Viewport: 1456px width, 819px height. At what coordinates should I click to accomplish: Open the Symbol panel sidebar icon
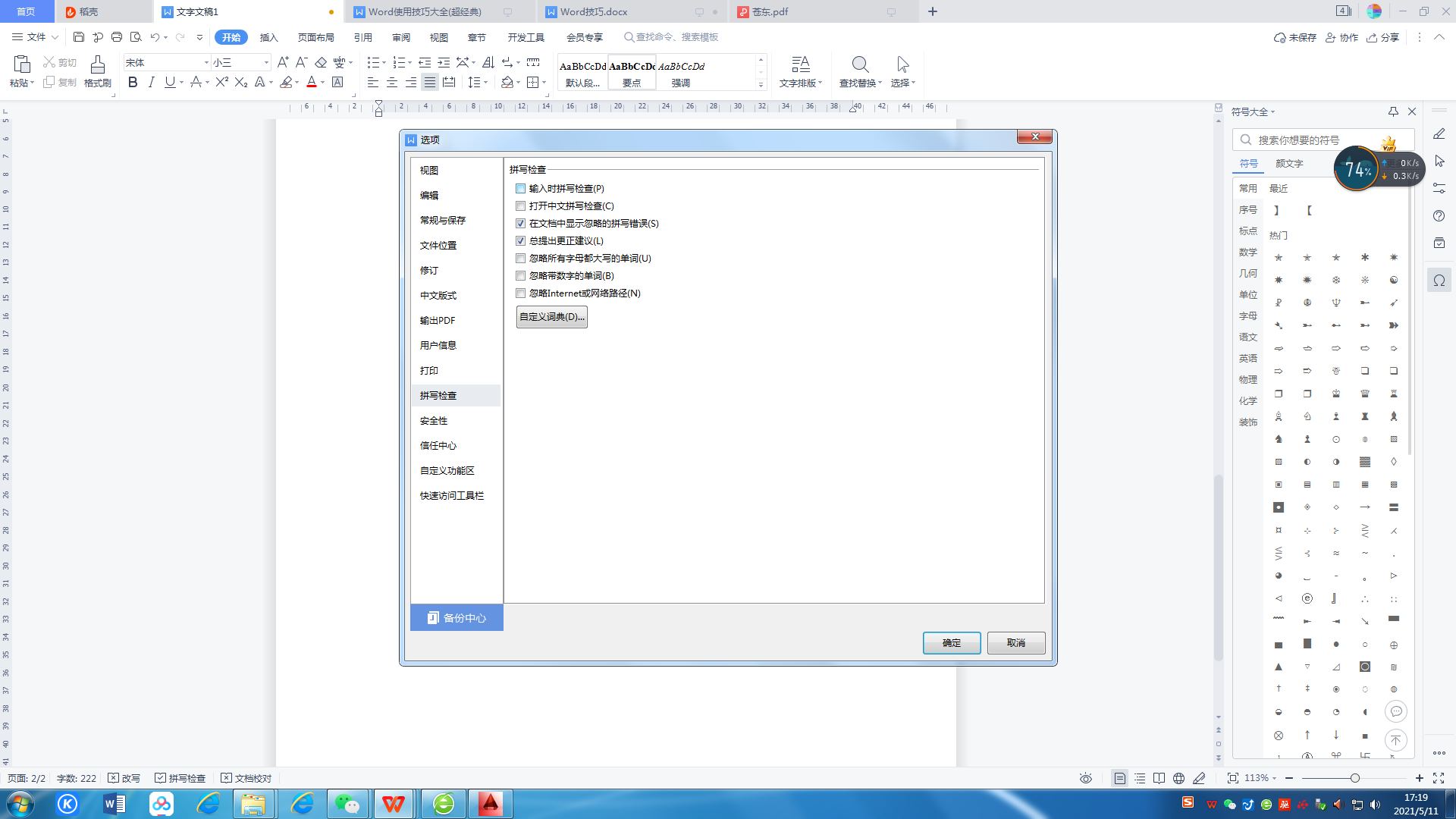coord(1439,281)
